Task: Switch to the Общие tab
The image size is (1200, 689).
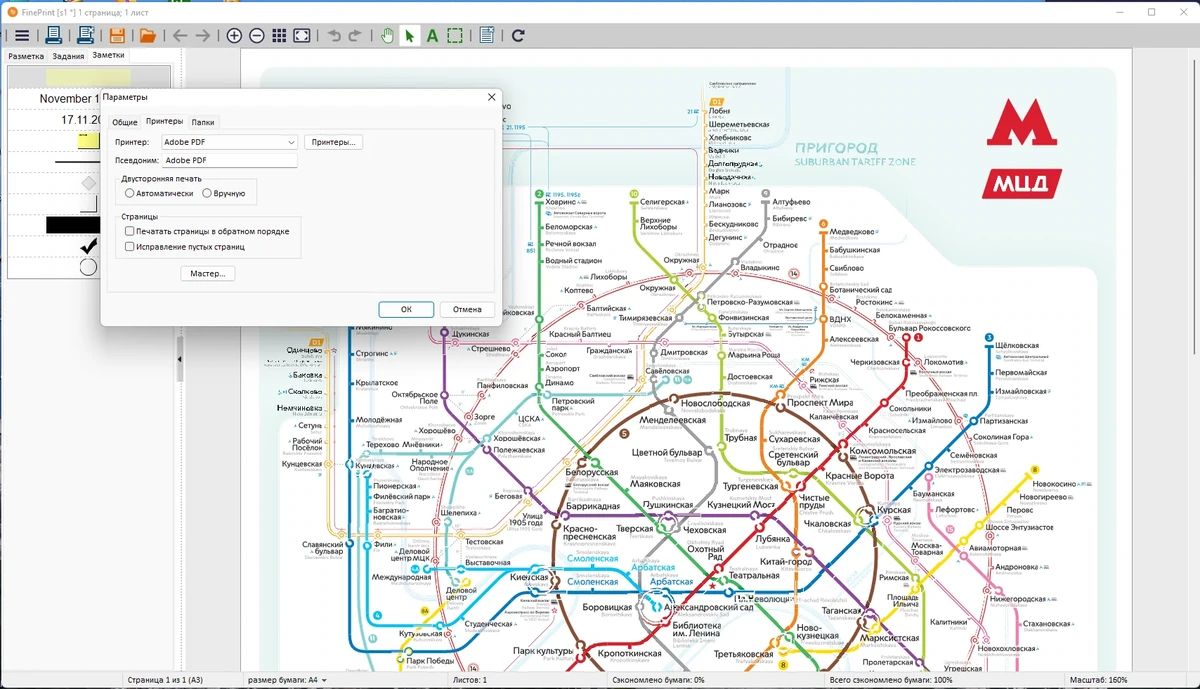Action: (124, 122)
